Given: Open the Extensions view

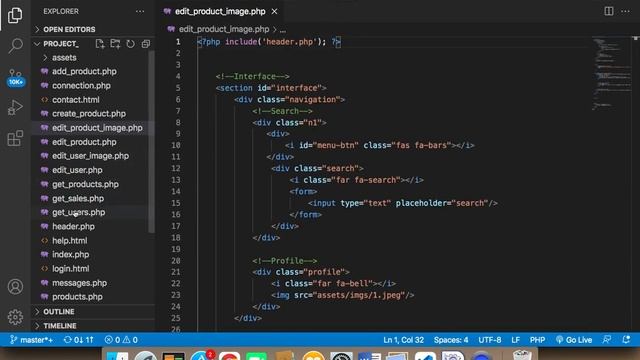Looking at the screenshot, I should coord(15,138).
